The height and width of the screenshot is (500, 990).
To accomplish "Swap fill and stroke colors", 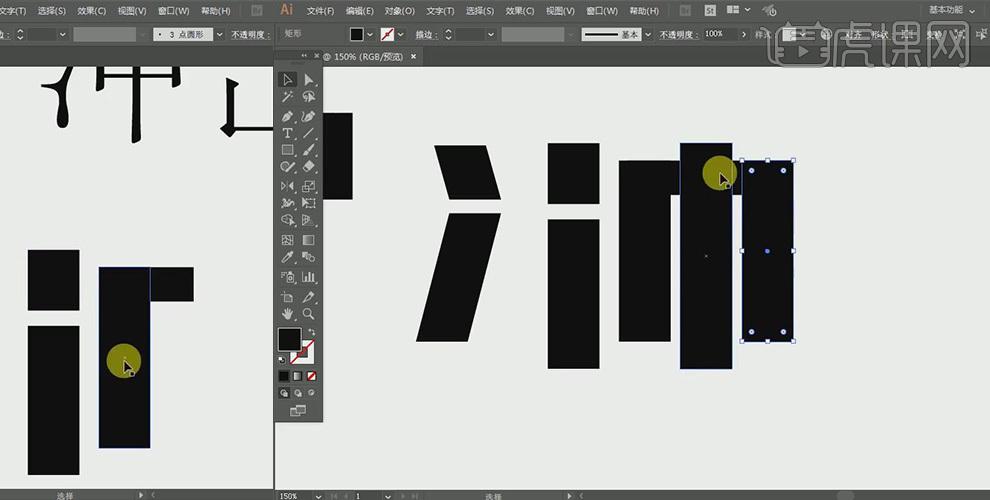I will 311,332.
